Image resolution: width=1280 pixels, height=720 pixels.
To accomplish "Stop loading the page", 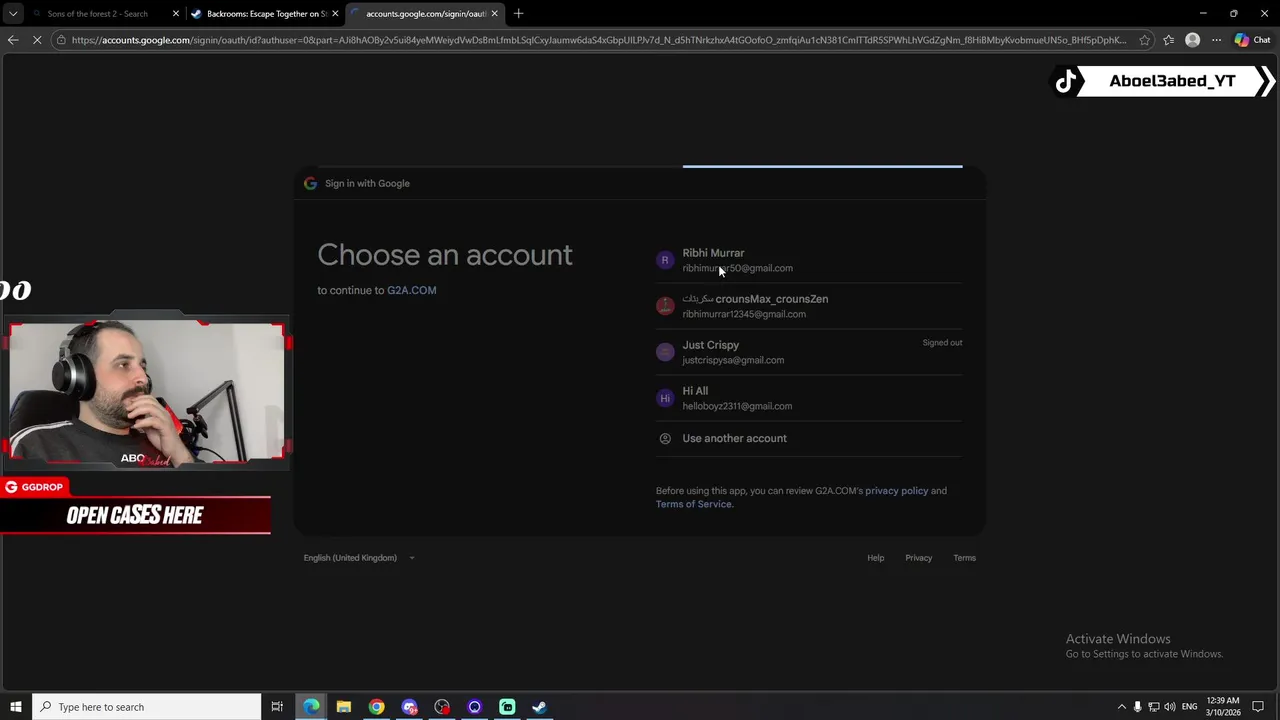I will coord(37,40).
